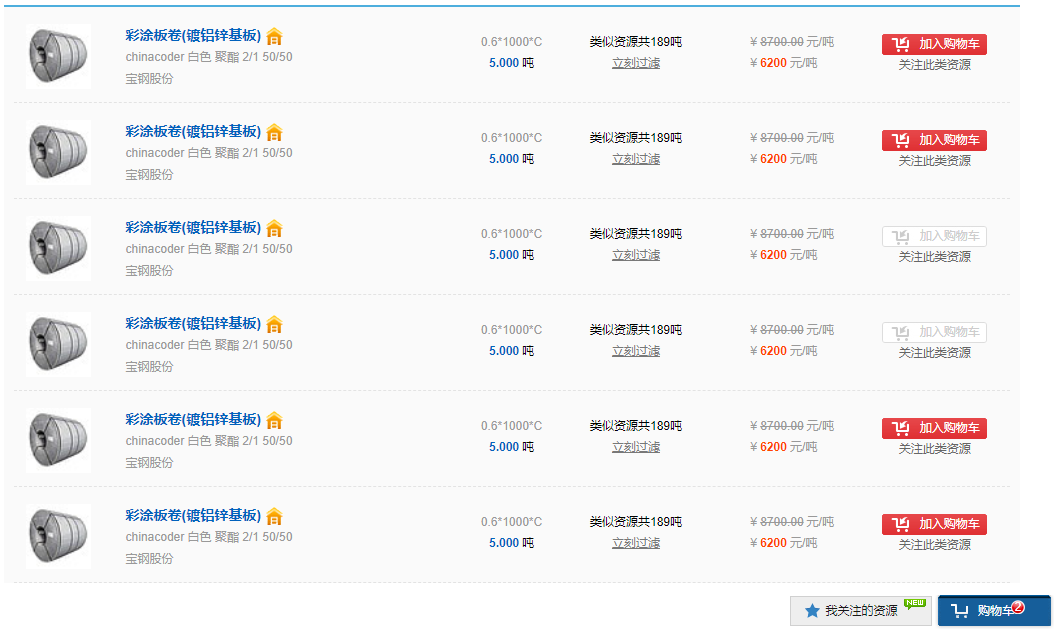The height and width of the screenshot is (632, 1056).
Task: Open third row 彩涂板卷(镀铝锌基板) title link
Action: 193,228
